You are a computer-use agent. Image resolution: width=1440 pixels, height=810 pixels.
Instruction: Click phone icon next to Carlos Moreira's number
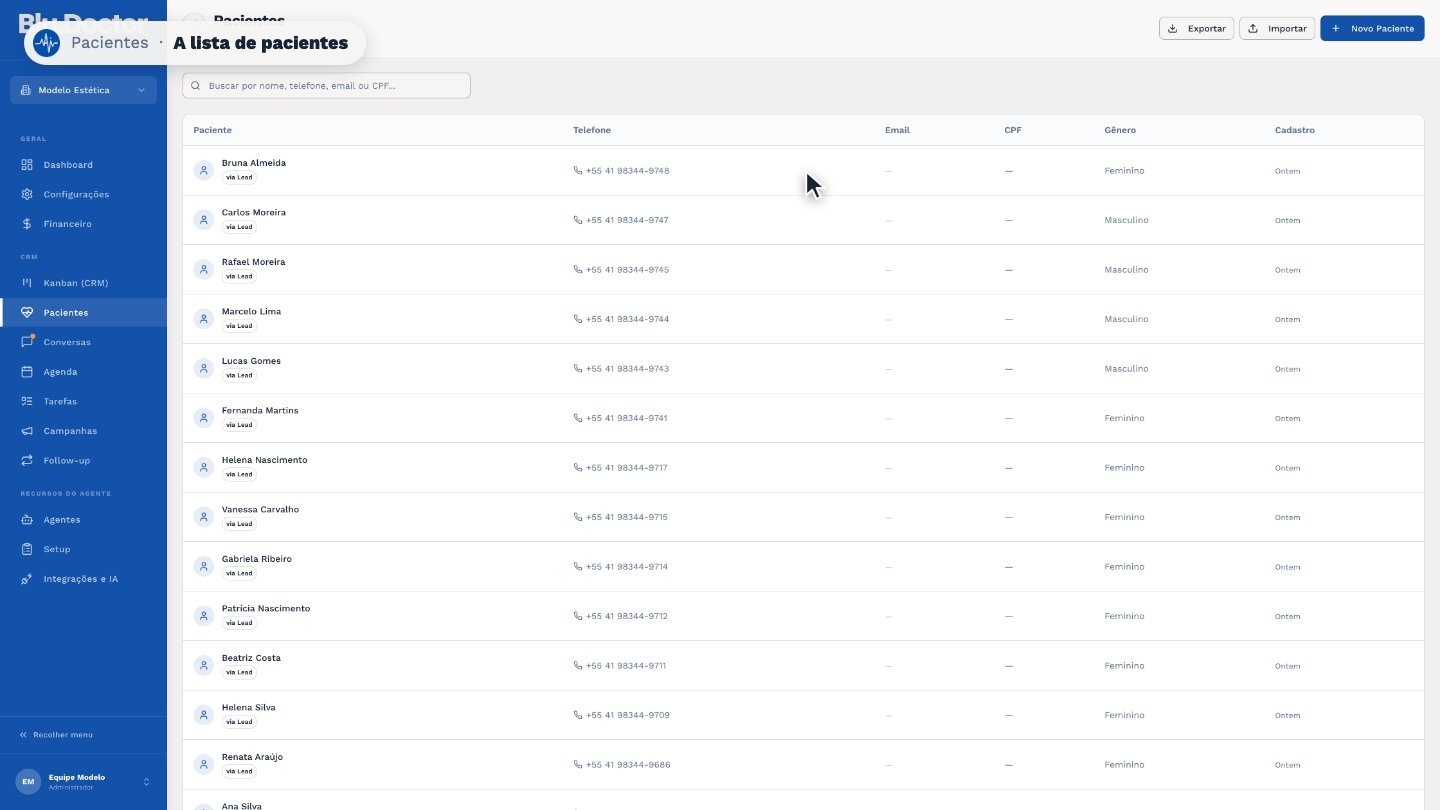[x=578, y=220]
